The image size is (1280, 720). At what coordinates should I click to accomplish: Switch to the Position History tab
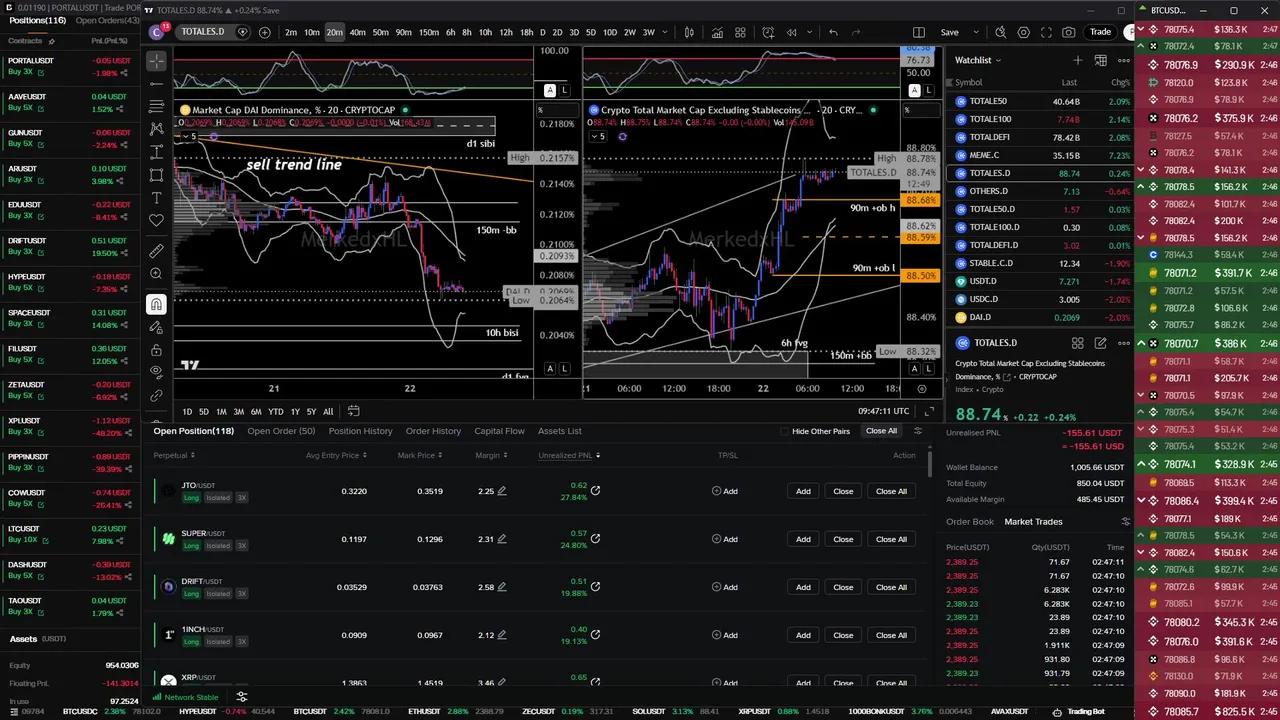(x=360, y=431)
